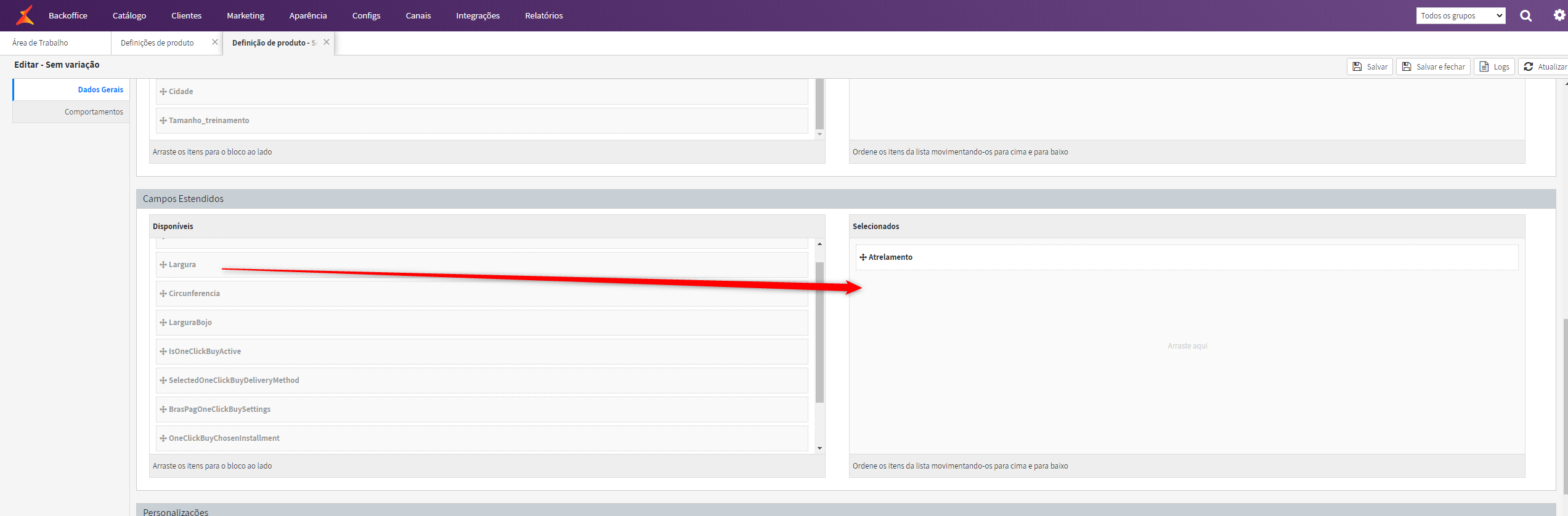
Task: Click the move handle icon beside Atrelamento
Action: coord(863,257)
